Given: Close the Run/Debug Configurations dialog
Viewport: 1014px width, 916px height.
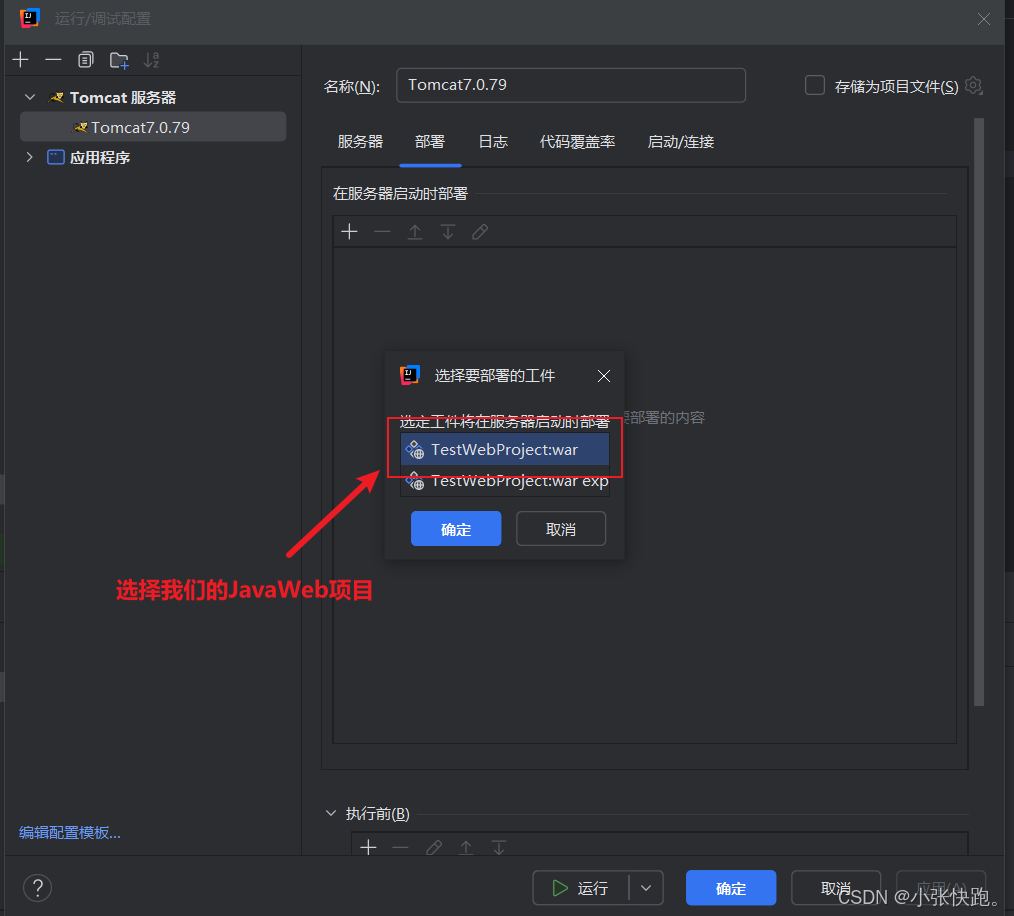Looking at the screenshot, I should (984, 19).
